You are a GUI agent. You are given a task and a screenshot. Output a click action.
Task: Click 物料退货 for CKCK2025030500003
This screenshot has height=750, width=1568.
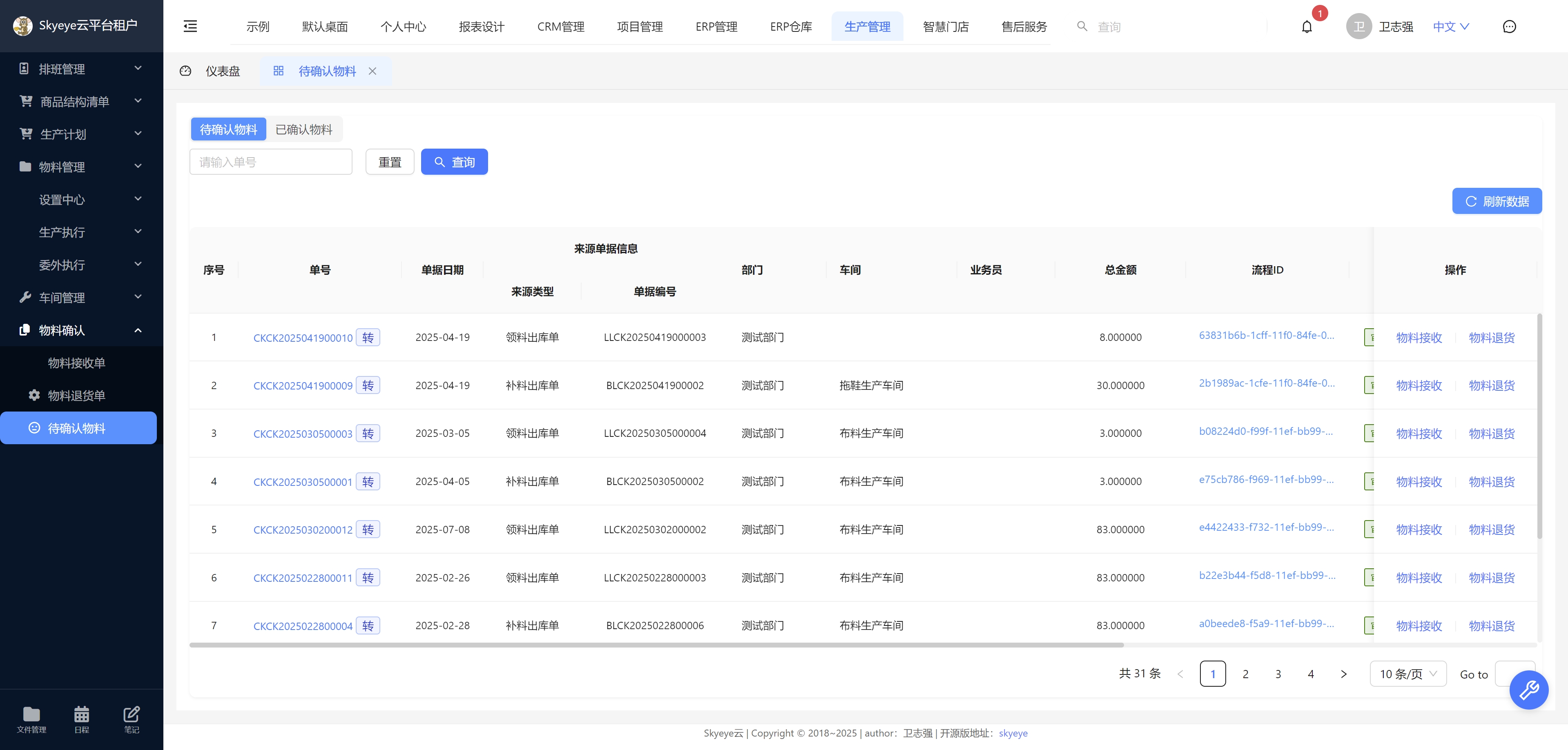point(1491,434)
